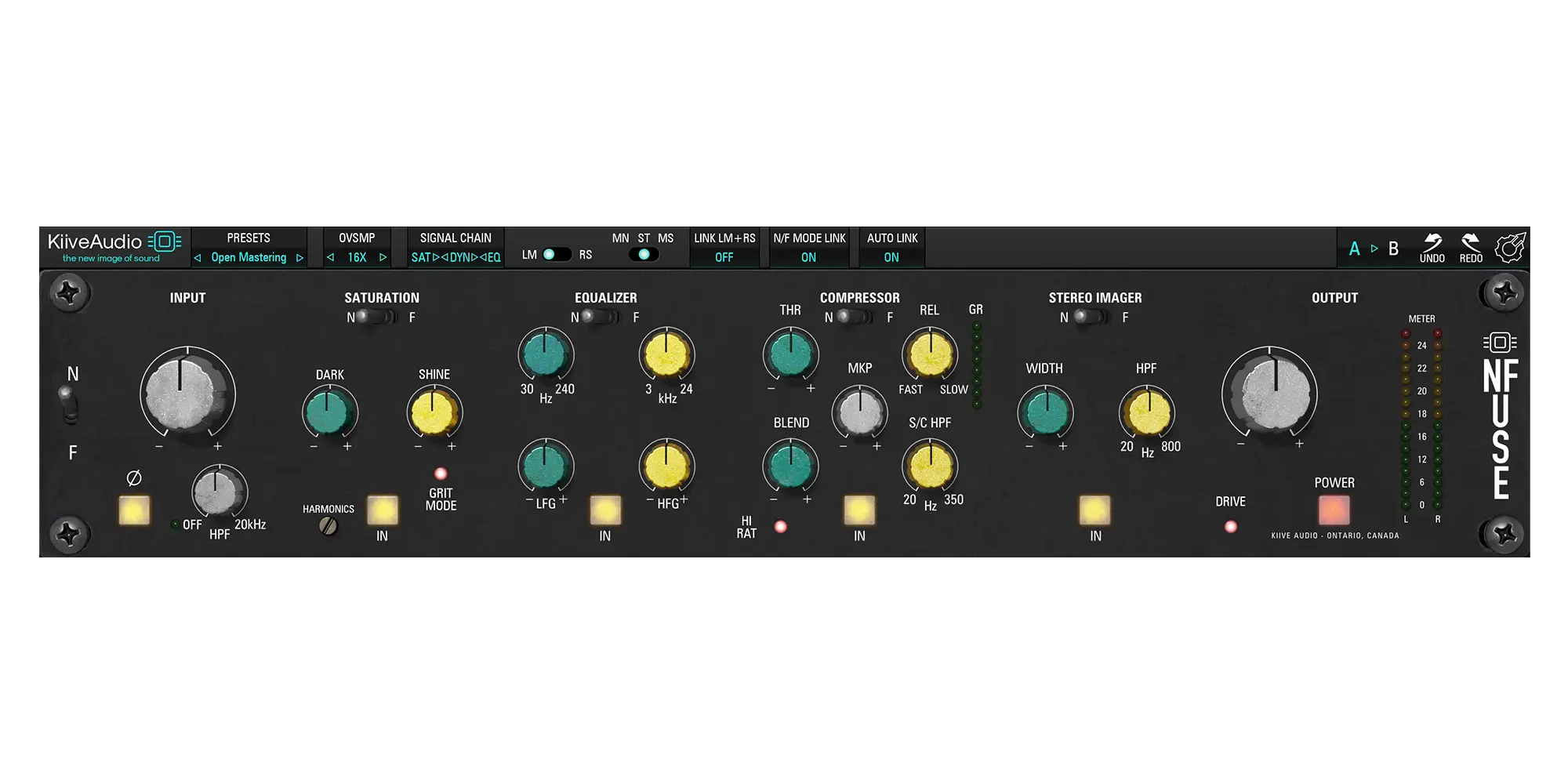Click the Undo arrow icon
The image size is (1568, 784).
pyautogui.click(x=1432, y=242)
